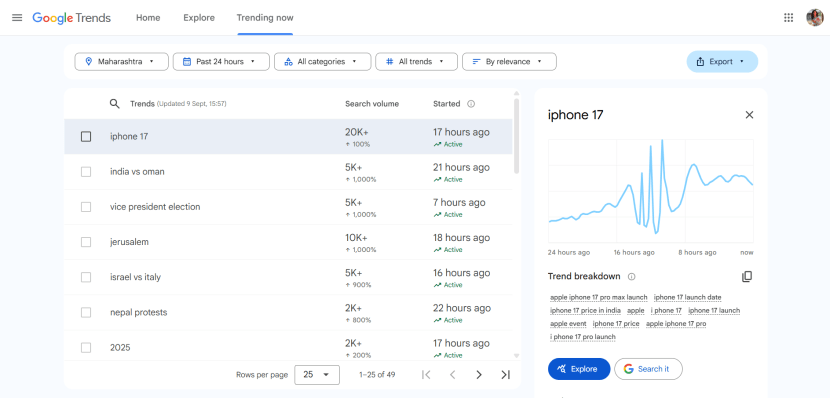Click the 7 hours ago start time
Screen dimensions: 830x398
(x=459, y=203)
